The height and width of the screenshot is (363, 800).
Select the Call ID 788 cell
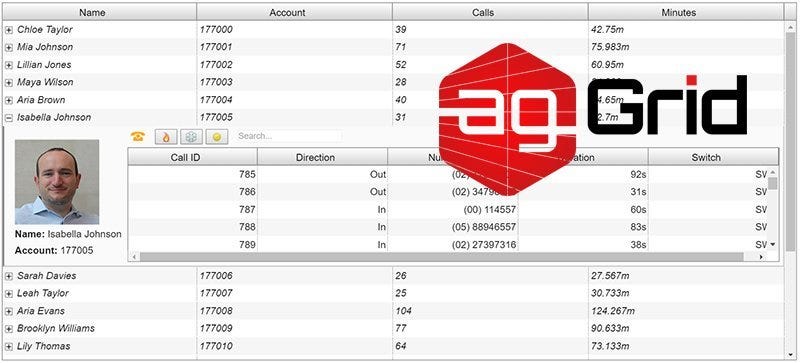coord(192,227)
